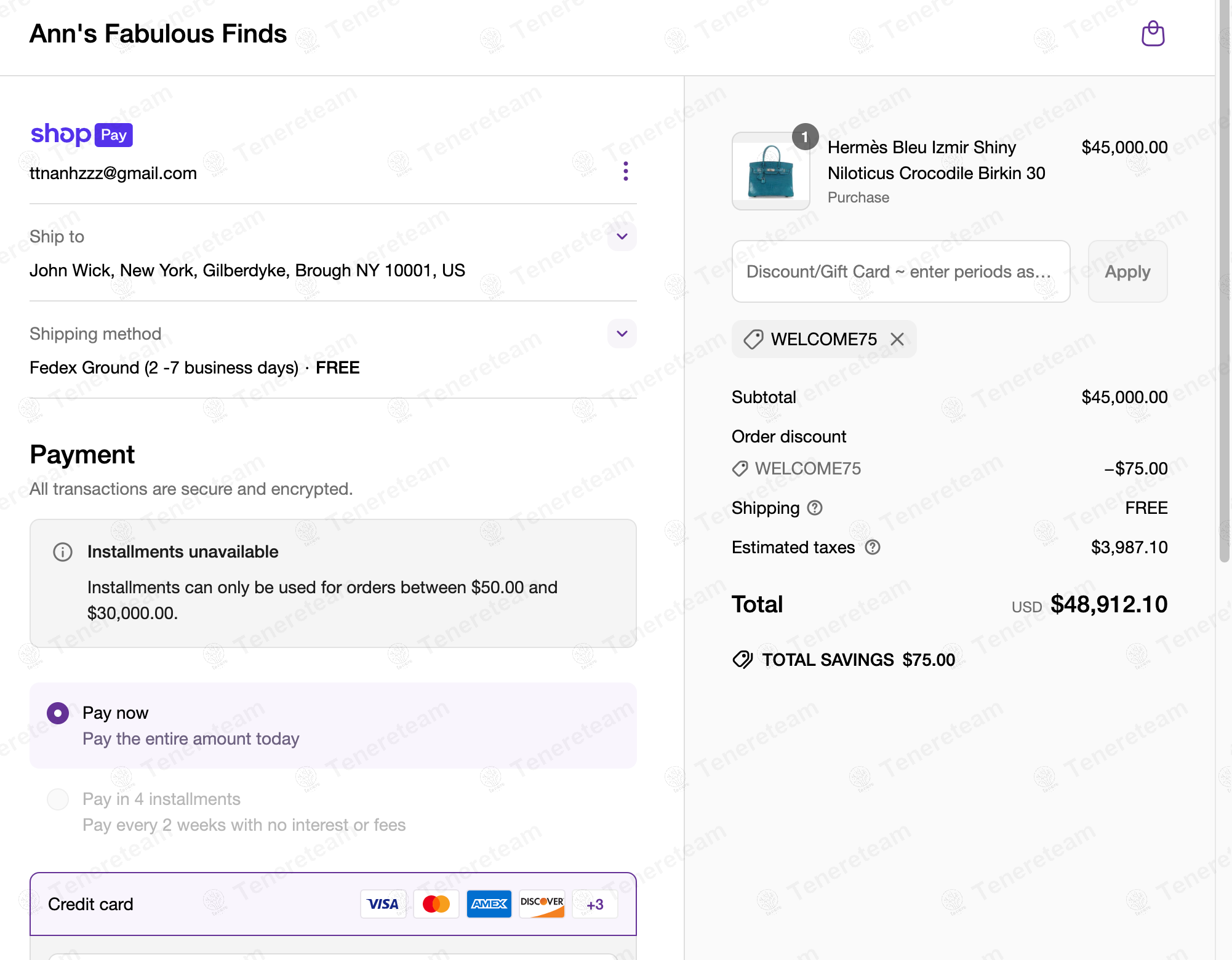Click the Amex card icon
The height and width of the screenshot is (960, 1232).
click(489, 904)
